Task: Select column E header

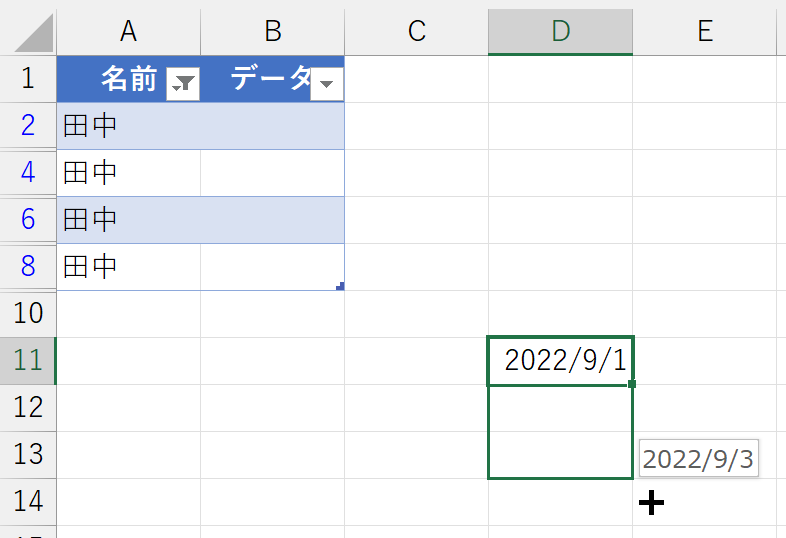Action: tap(705, 31)
